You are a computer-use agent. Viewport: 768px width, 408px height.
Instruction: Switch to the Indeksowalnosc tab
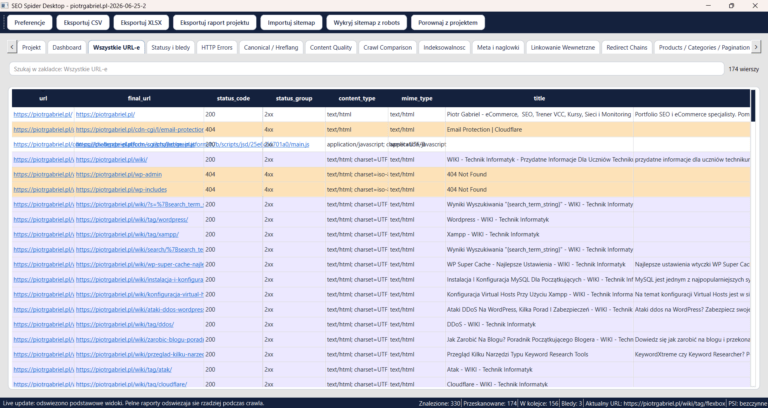pyautogui.click(x=444, y=48)
